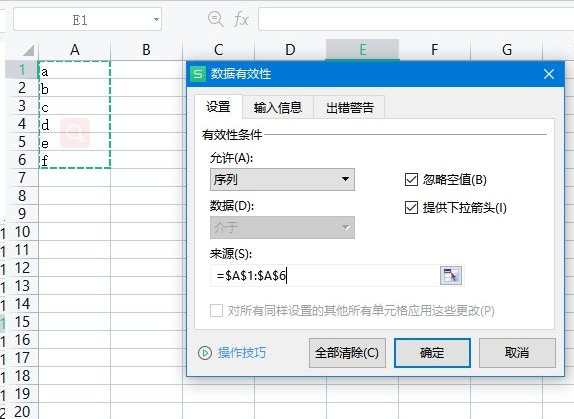This screenshot has width=574, height=419.
Task: Switch to the 出错警告 tab
Action: coord(349,108)
